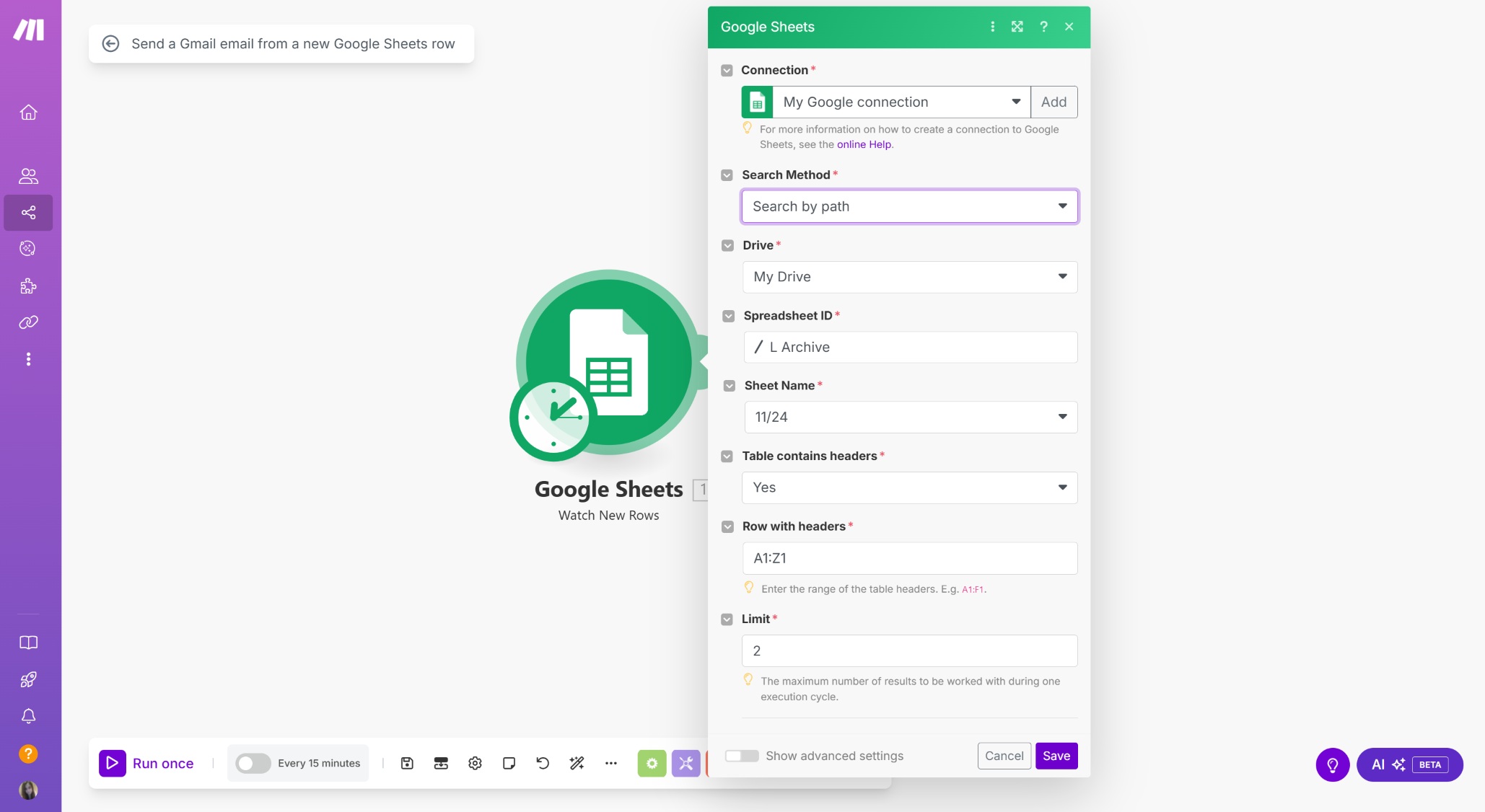Open the green Flow control gear tool
Viewport: 1485px width, 812px height.
coord(652,763)
